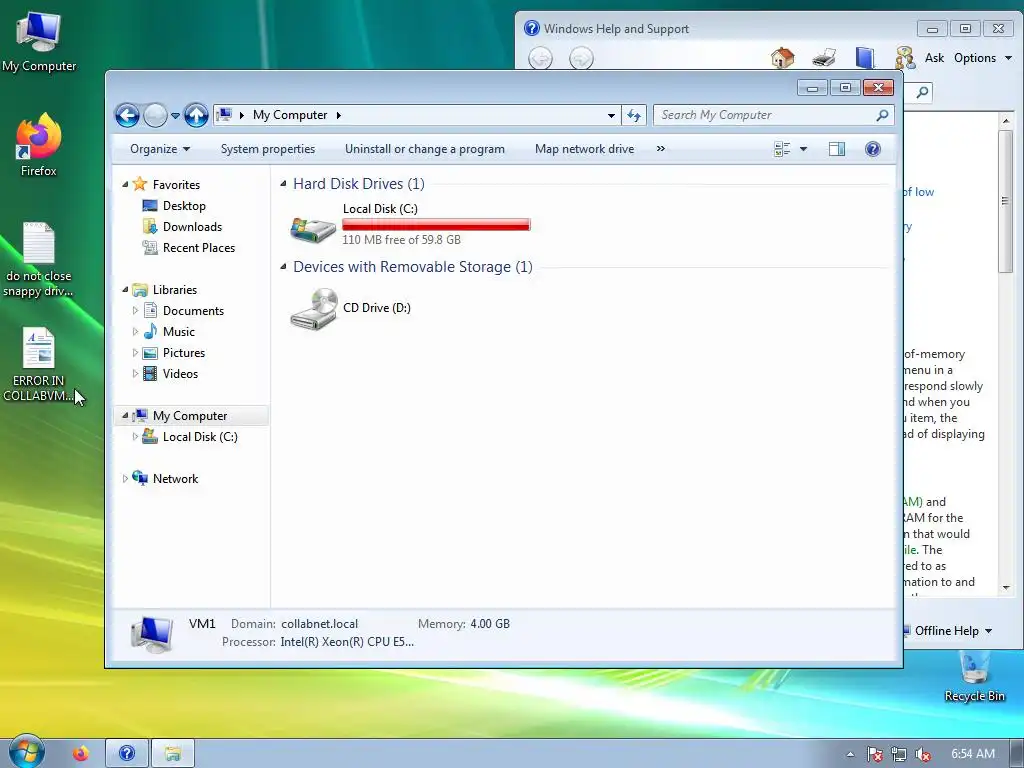Expand Local Disk (C:) in tree

coord(135,437)
